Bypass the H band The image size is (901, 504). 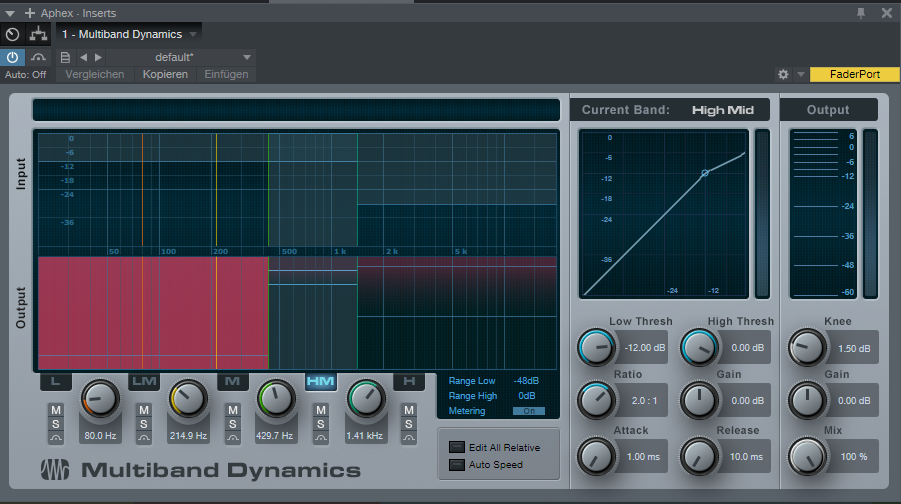(409, 437)
